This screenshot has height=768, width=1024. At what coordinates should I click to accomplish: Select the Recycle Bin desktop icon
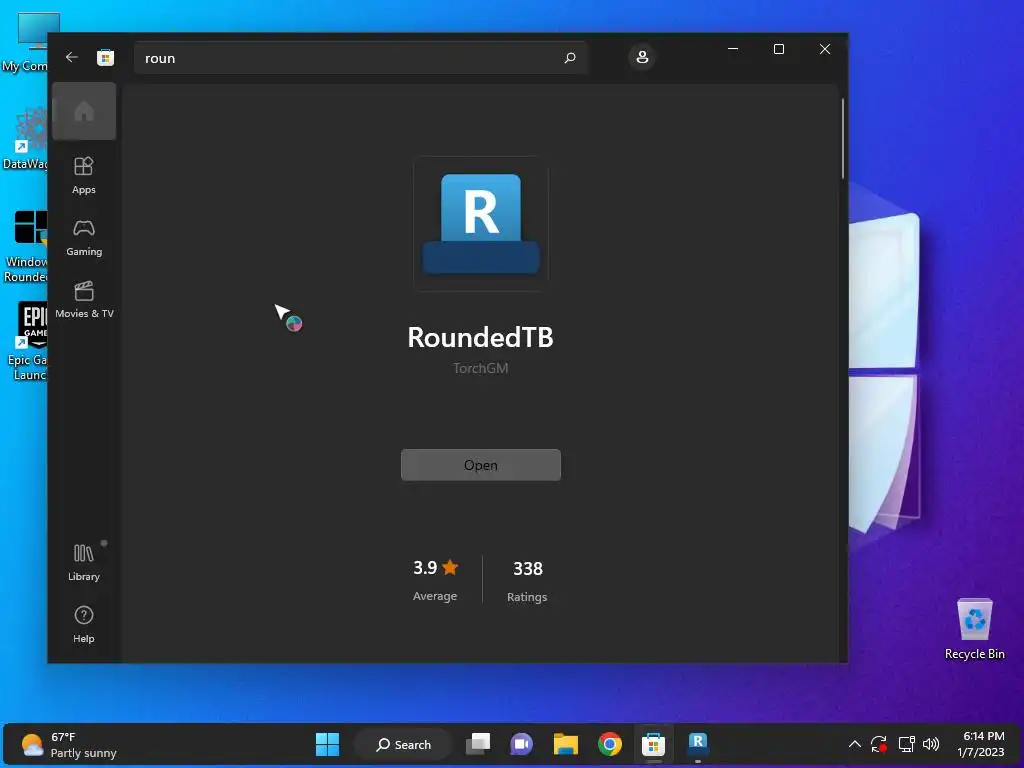(974, 629)
